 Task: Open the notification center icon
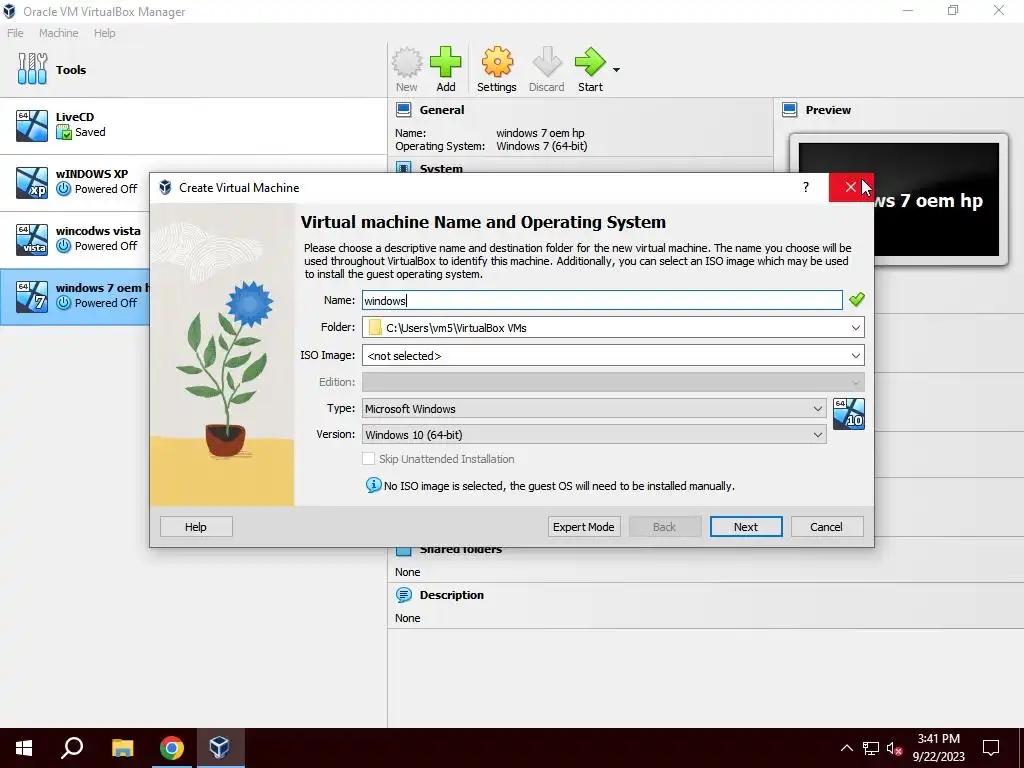[x=991, y=748]
